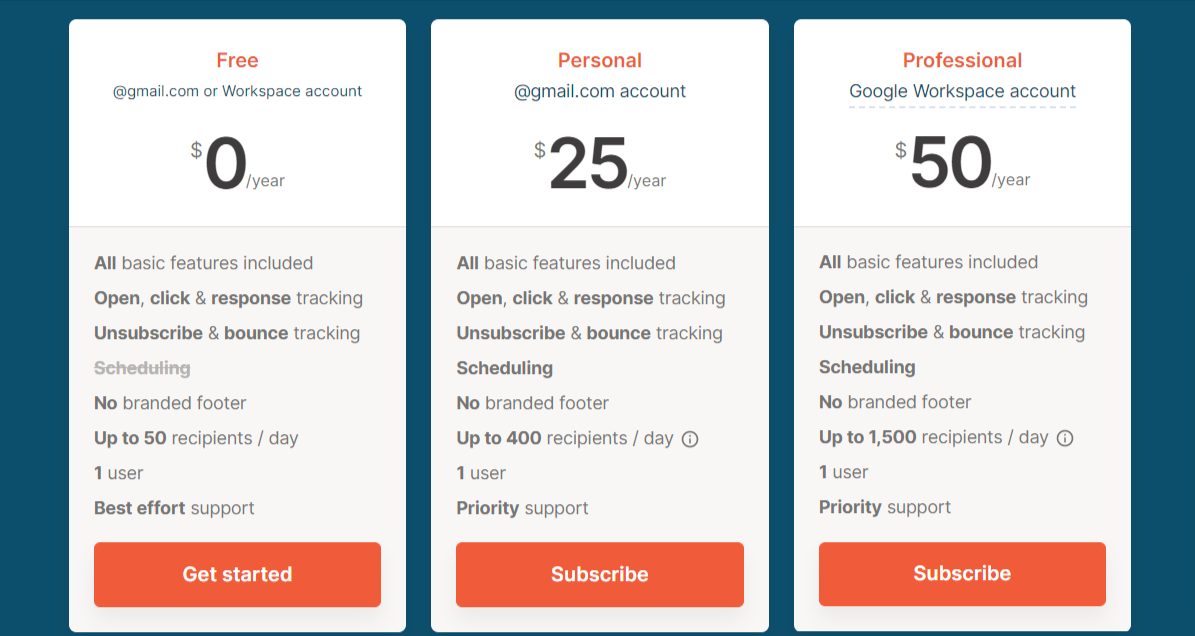Screen dimensions: 1195x636
Task: Click Up to 50 recipients / day
Action: [x=196, y=438]
